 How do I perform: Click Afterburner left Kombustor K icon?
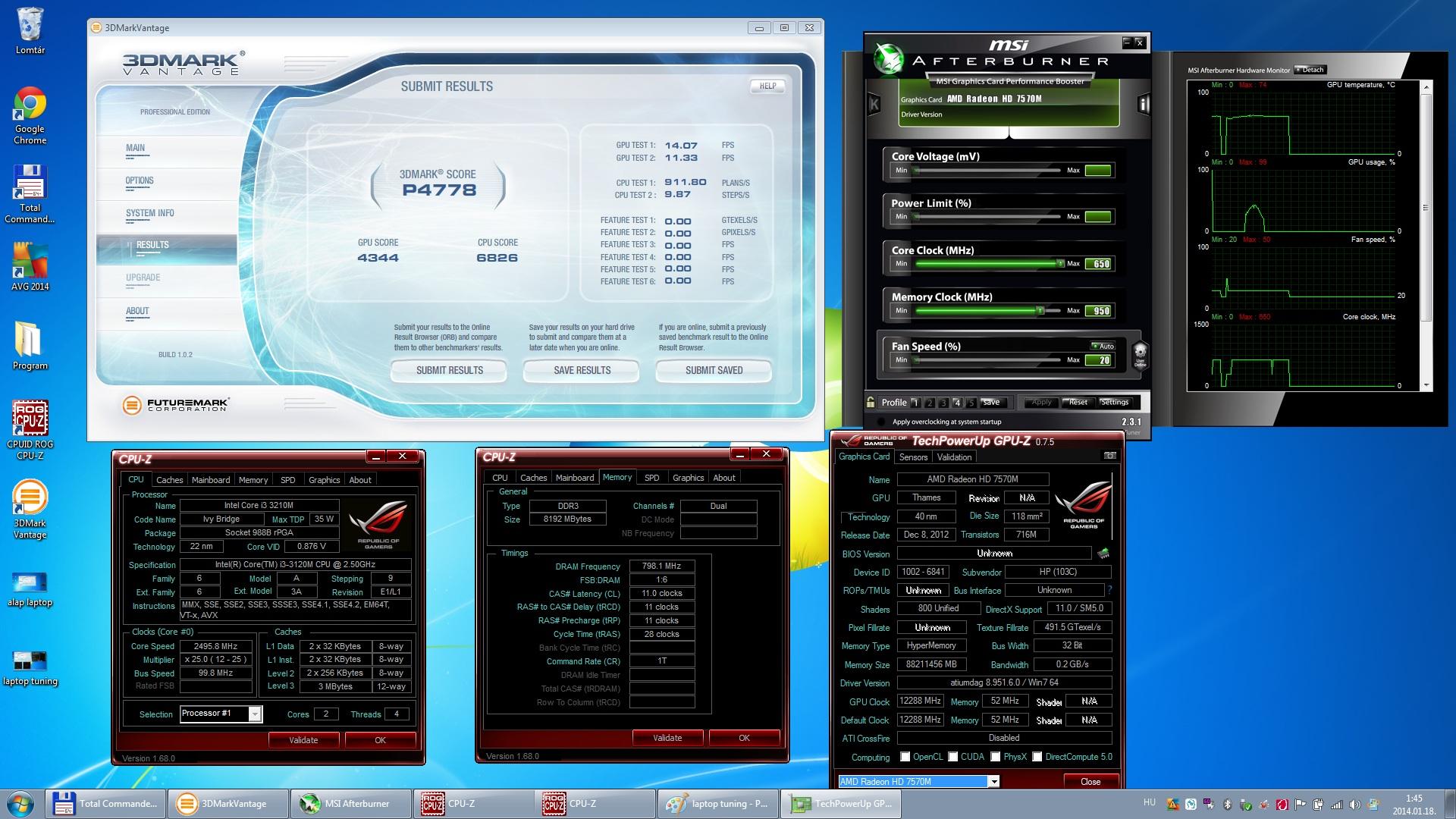(x=874, y=105)
